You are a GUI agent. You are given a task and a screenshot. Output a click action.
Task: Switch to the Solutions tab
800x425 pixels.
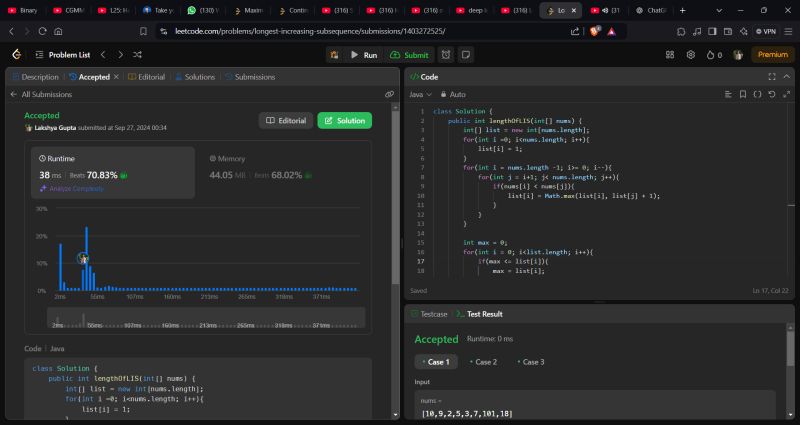[195, 77]
